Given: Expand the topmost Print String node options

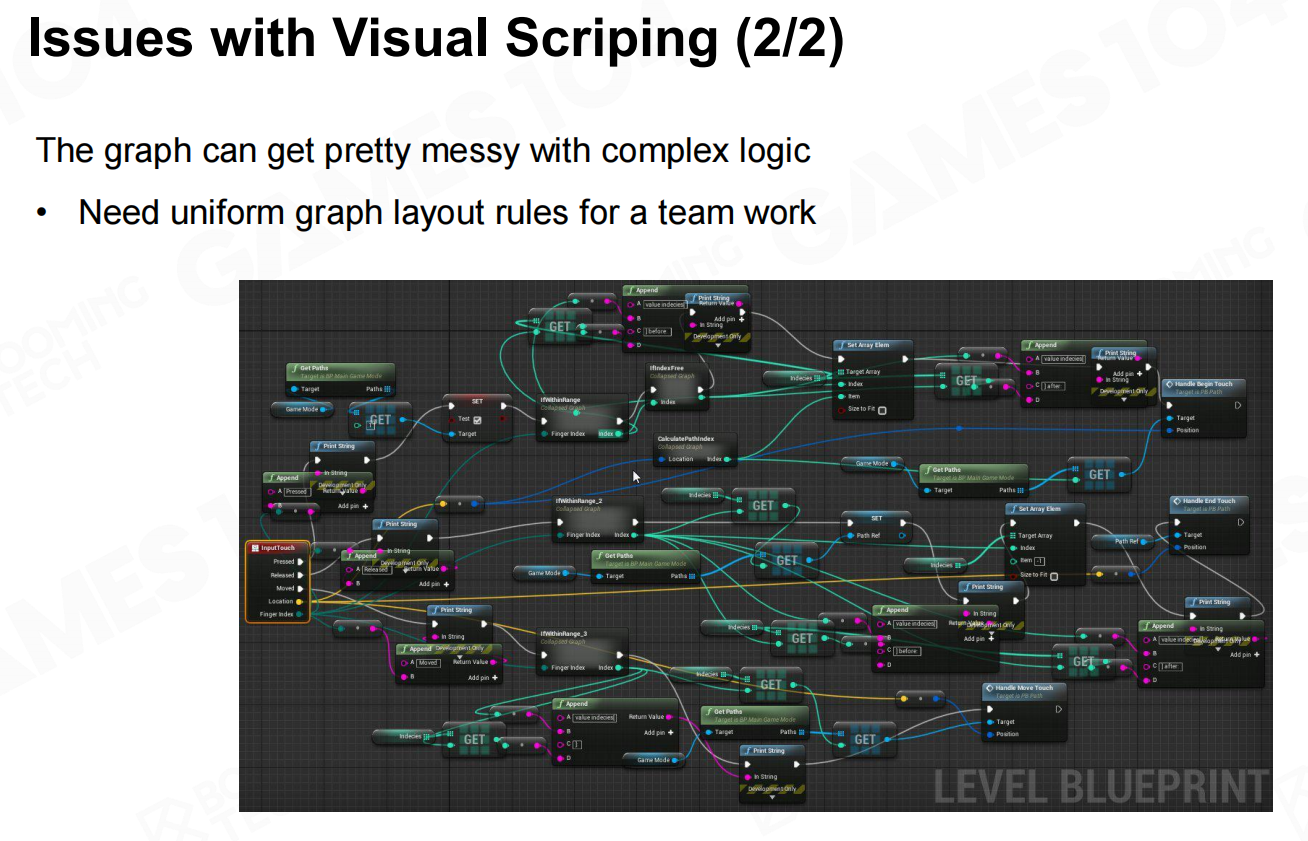Looking at the screenshot, I should click(x=718, y=346).
